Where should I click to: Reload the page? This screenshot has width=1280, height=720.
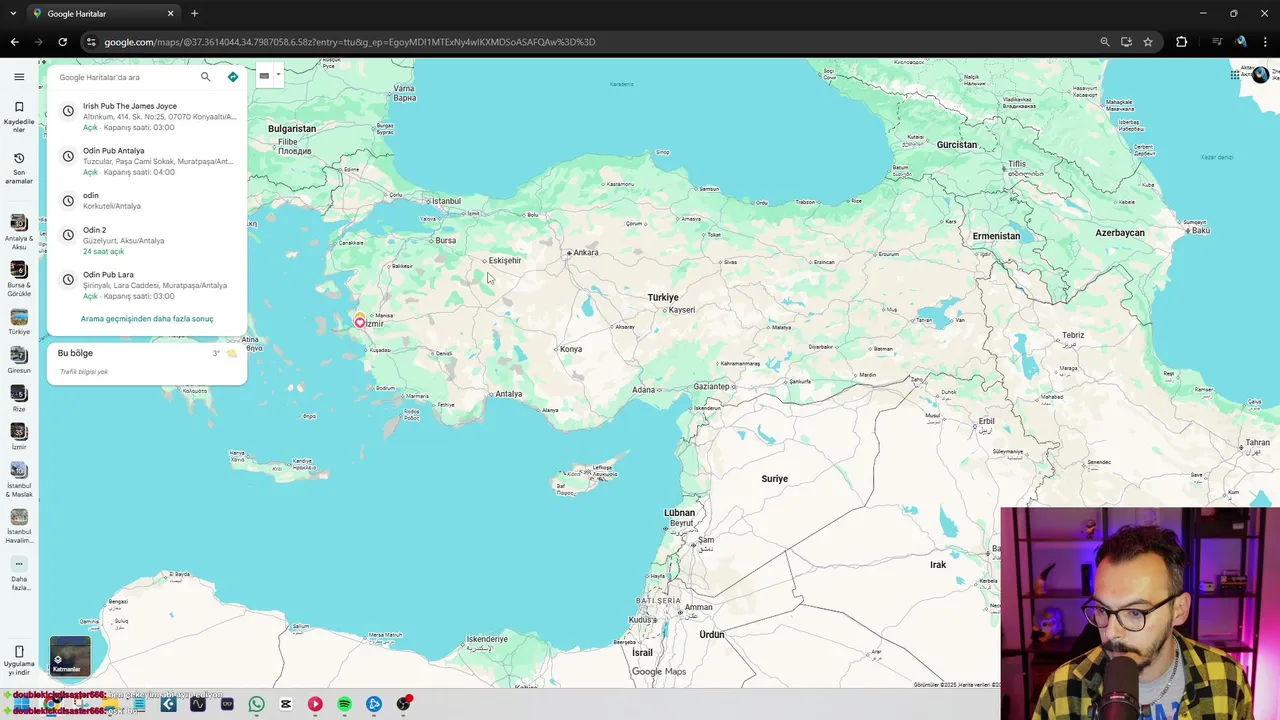(x=62, y=42)
